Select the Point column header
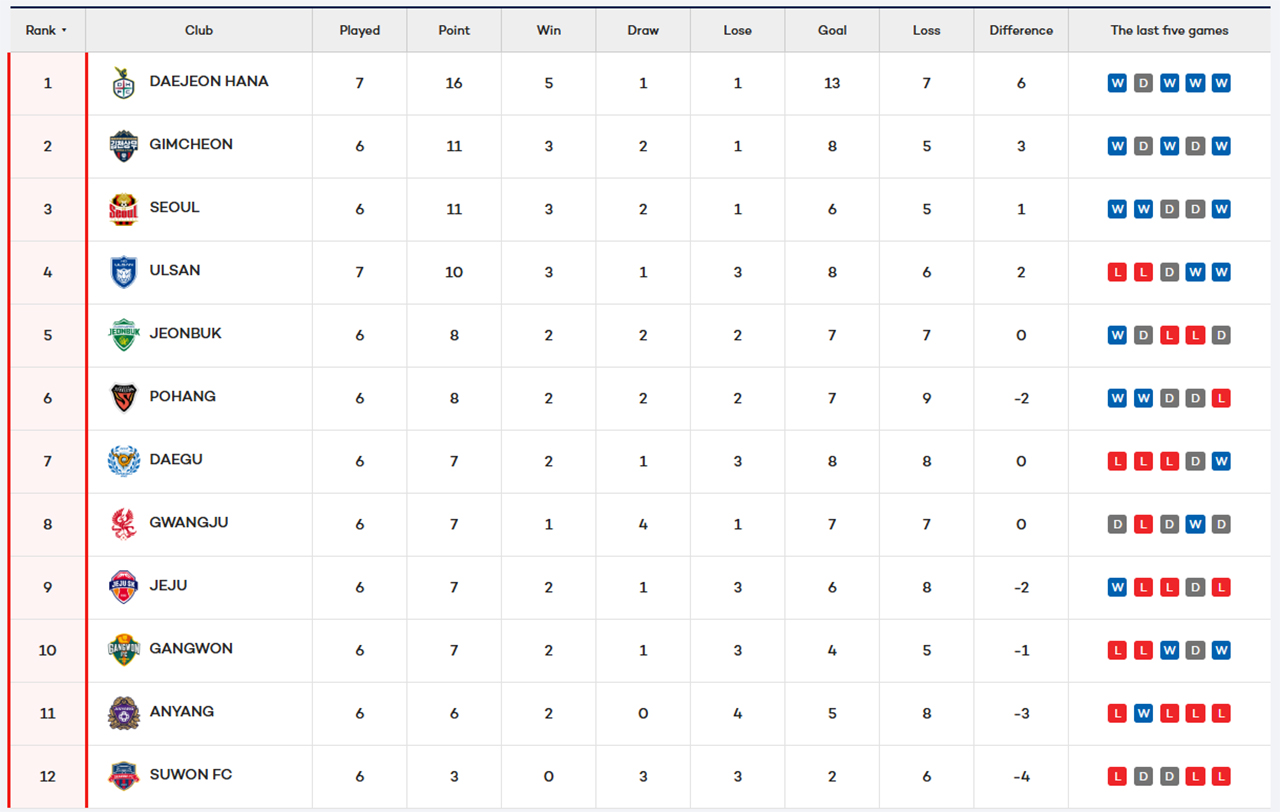 pyautogui.click(x=454, y=30)
